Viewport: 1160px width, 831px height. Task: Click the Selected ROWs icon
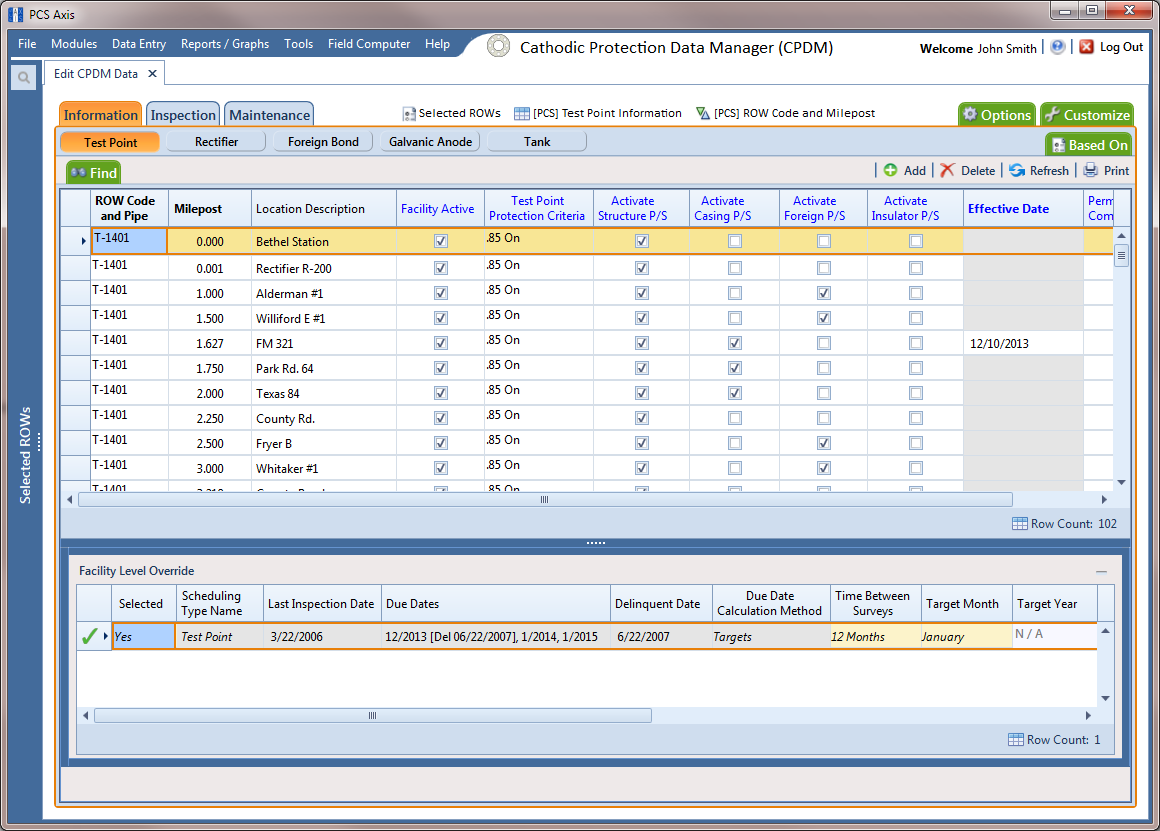pos(408,114)
